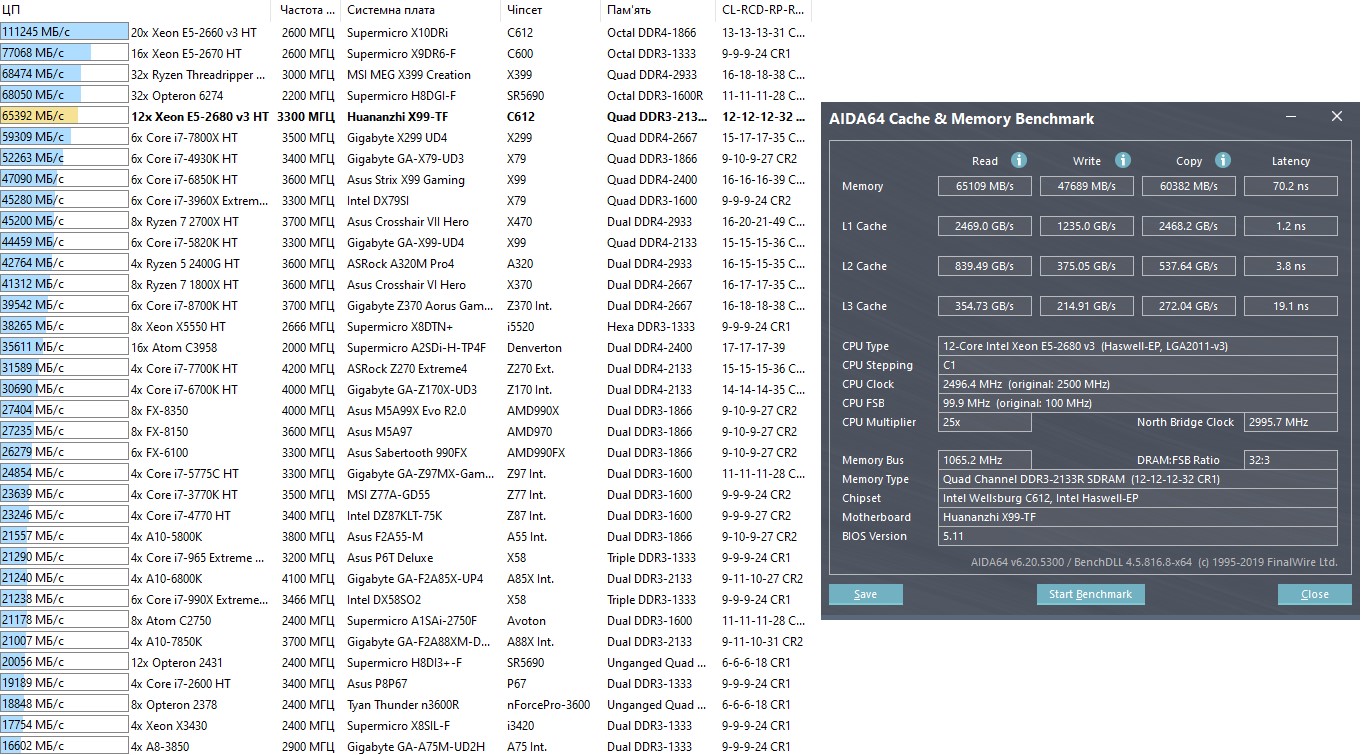
Task: Select L2 Cache Write value 375.05 GB/s
Action: (1087, 266)
